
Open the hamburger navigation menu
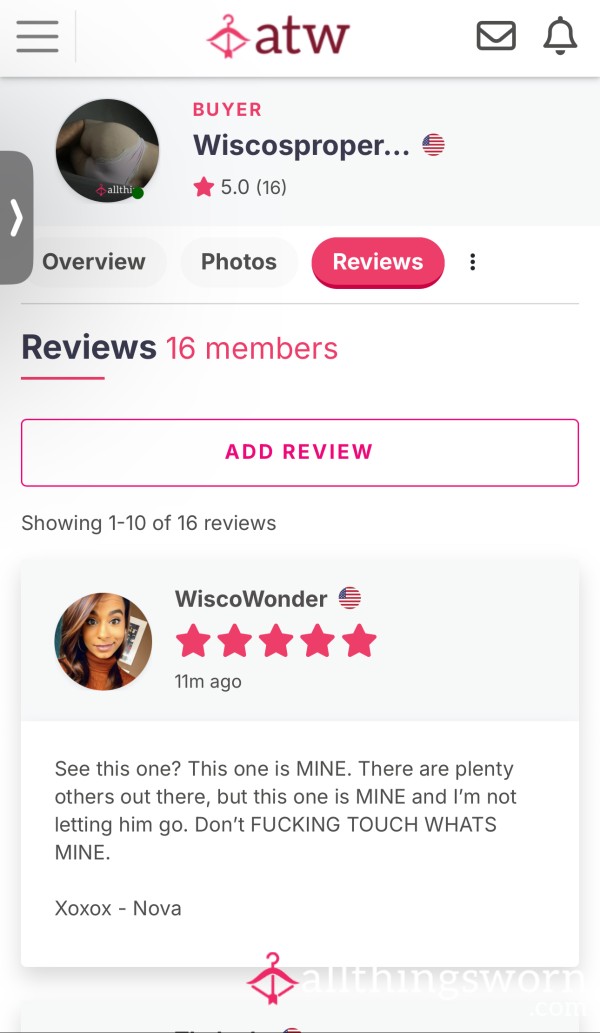[x=38, y=36]
